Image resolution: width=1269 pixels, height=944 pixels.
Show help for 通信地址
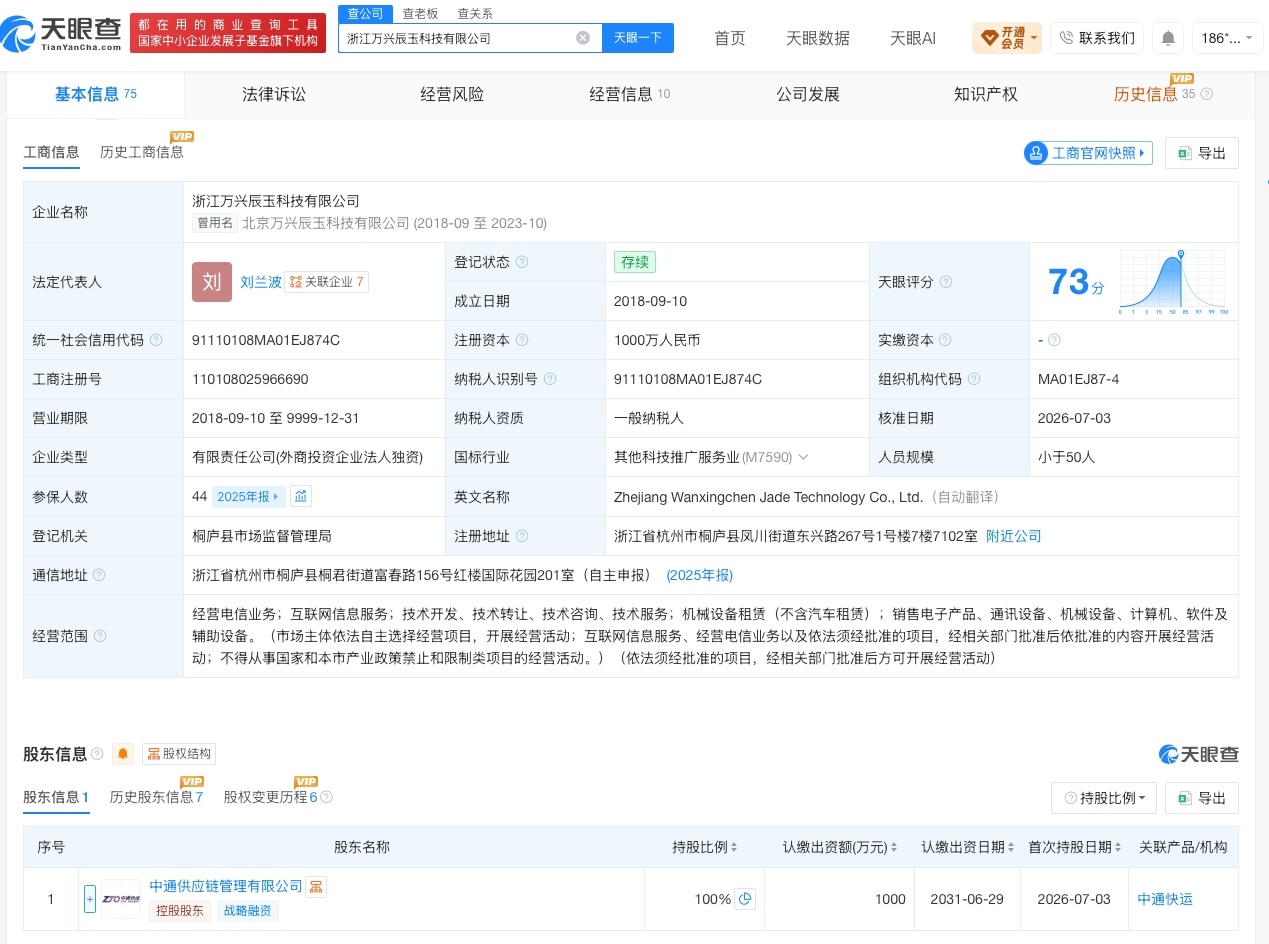coord(99,575)
